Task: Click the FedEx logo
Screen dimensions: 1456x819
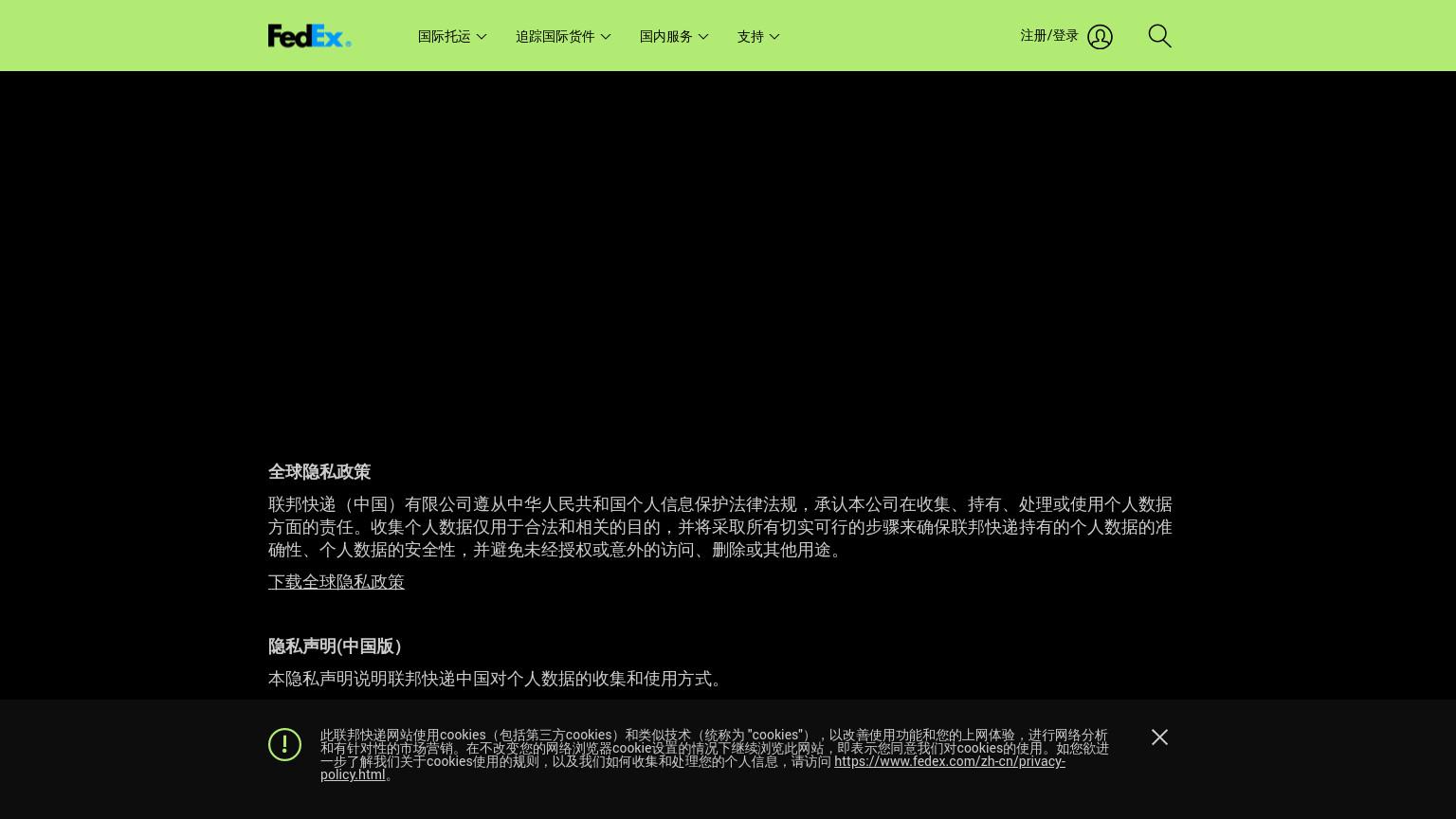Action: [x=310, y=36]
